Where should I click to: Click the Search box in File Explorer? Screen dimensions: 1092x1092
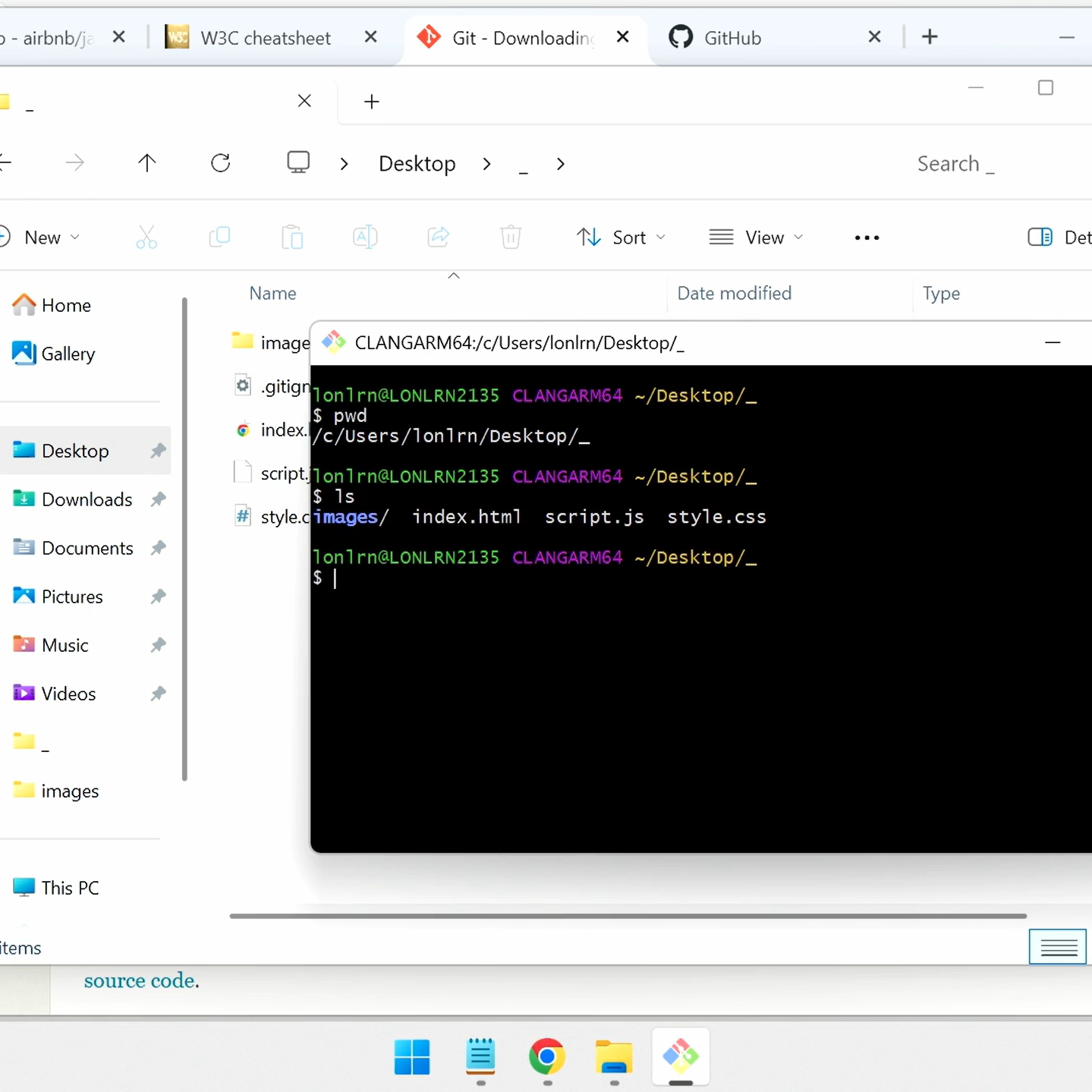coord(955,164)
